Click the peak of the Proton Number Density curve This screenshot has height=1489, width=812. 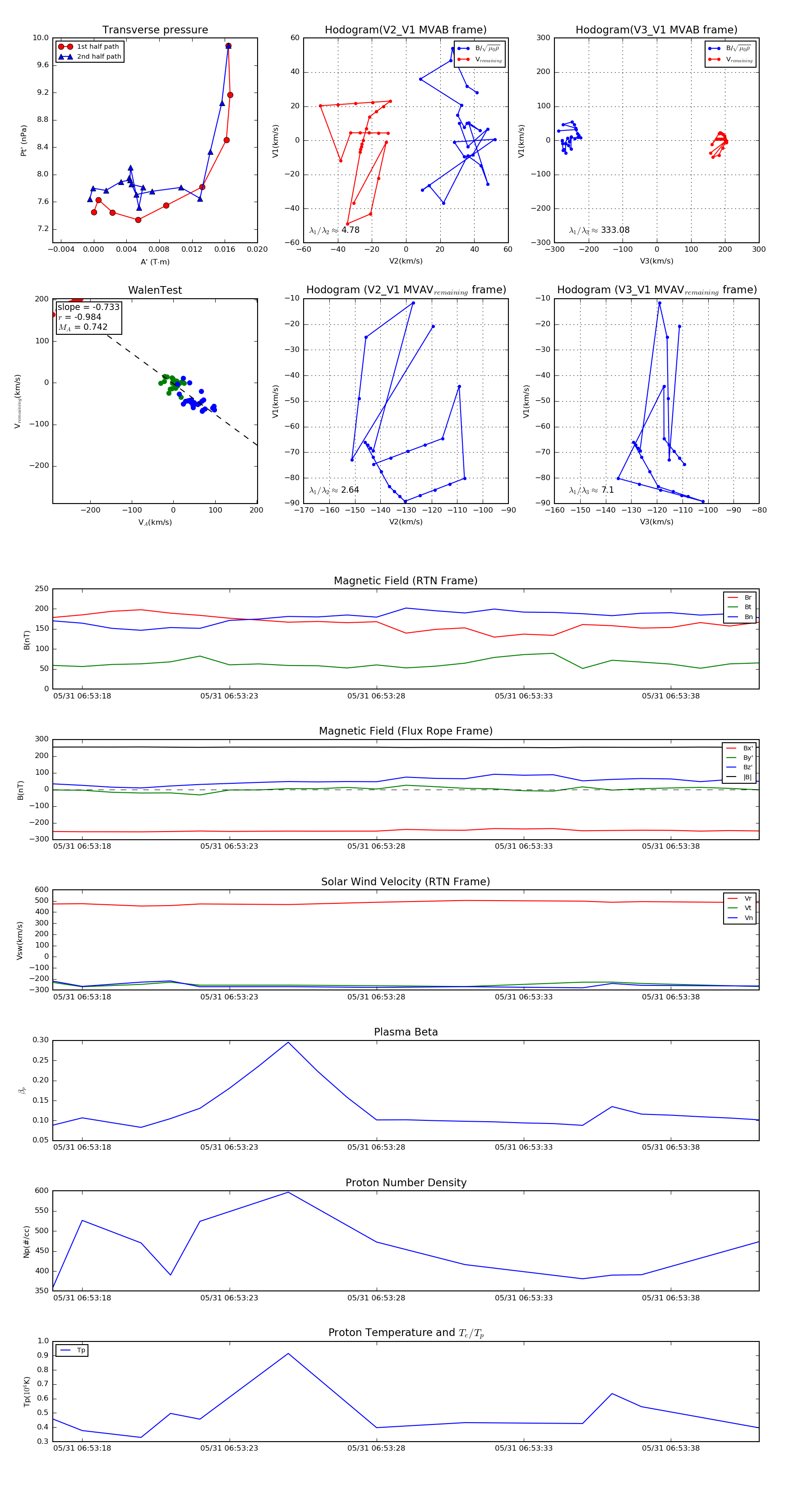pos(288,1192)
